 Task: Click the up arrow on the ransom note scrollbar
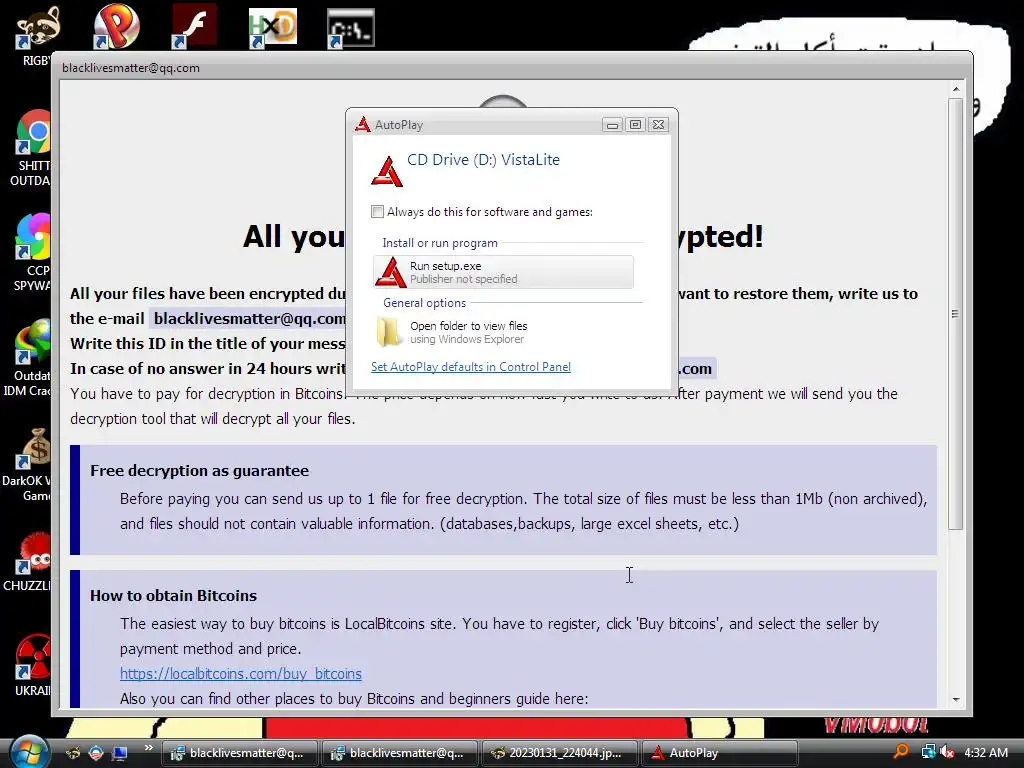955,89
